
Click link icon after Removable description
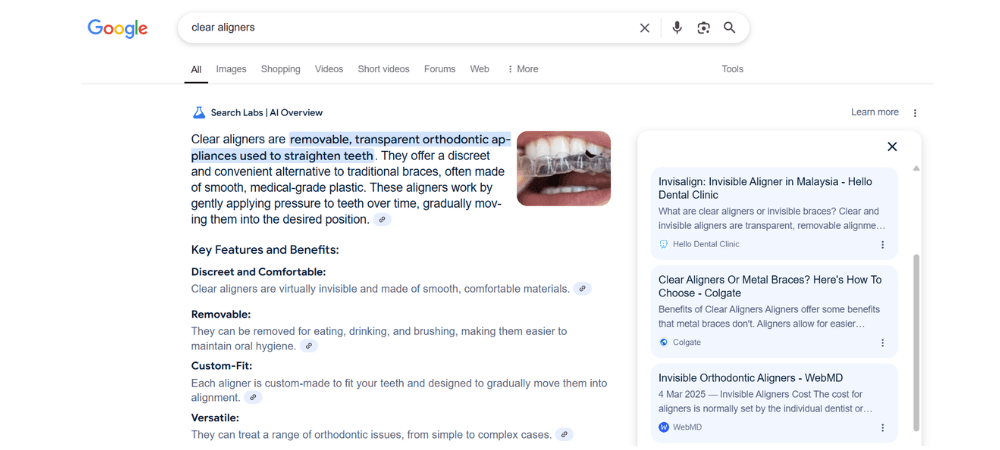point(309,346)
